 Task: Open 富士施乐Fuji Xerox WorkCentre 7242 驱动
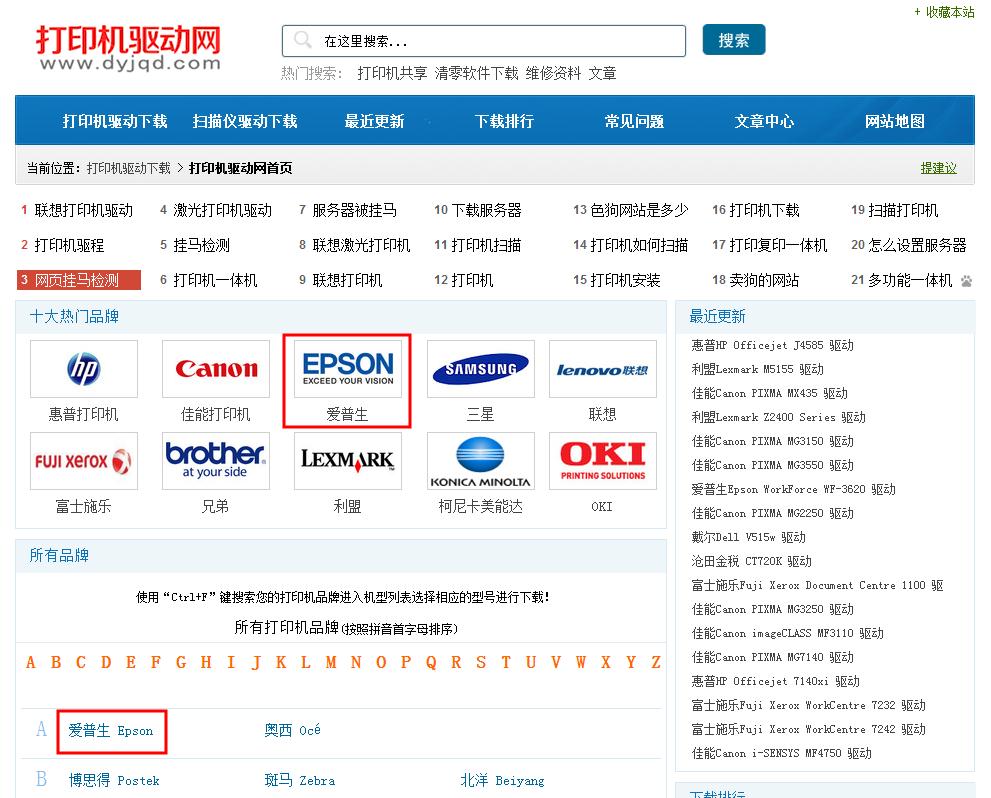point(808,730)
